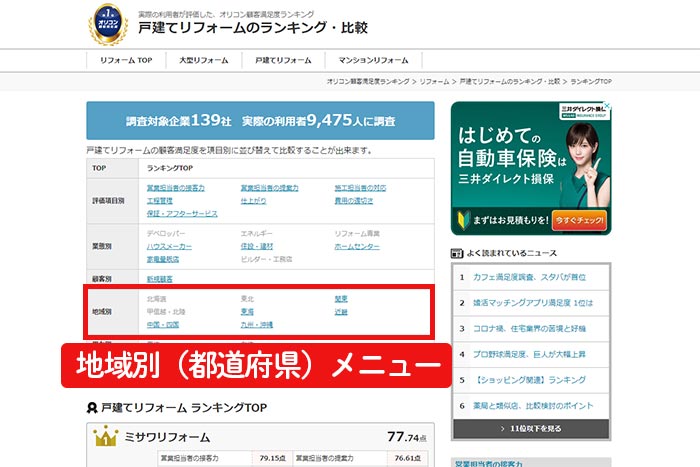This screenshot has width=700, height=467.
Task: Choose ハウスメーカー under 業態別
Action: click(x=169, y=246)
